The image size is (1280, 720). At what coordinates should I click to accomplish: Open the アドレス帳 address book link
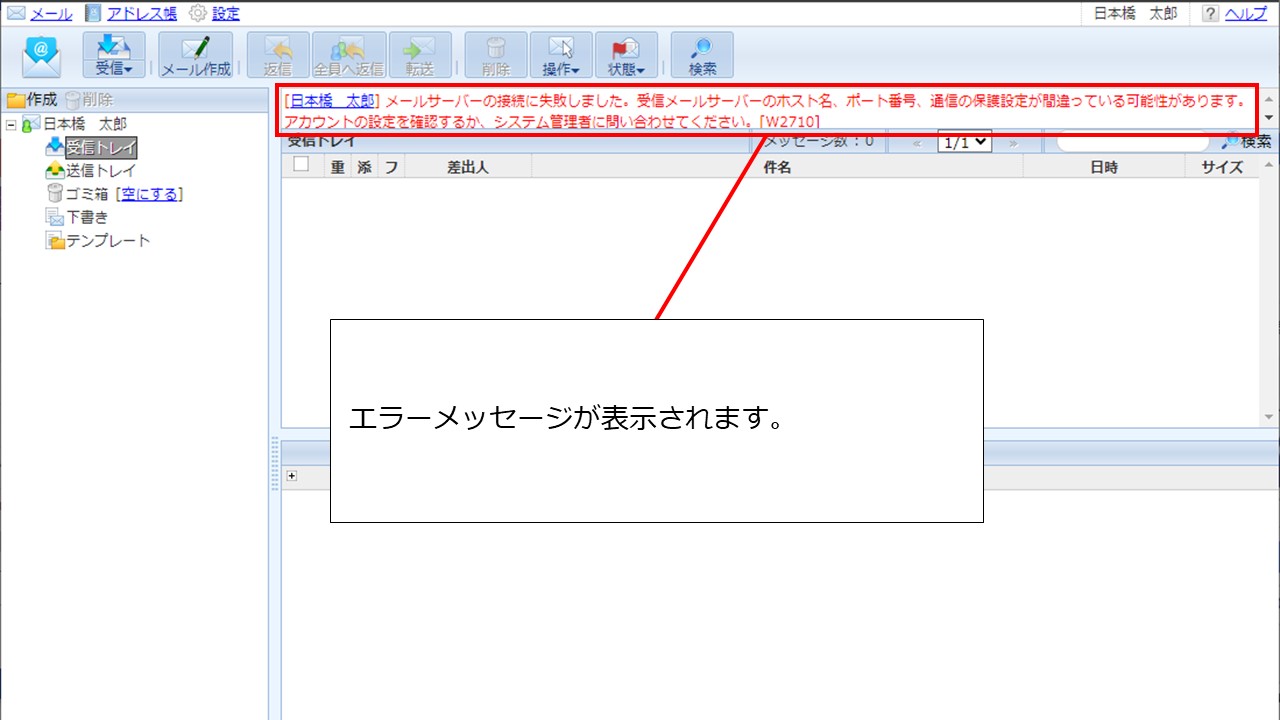click(141, 14)
